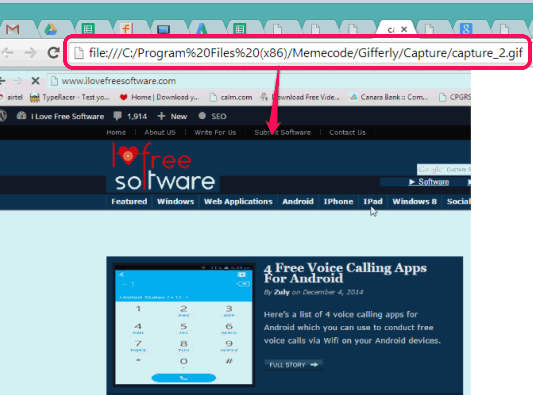Open the Contact Us link
This screenshot has width=533, height=395.
pos(347,133)
